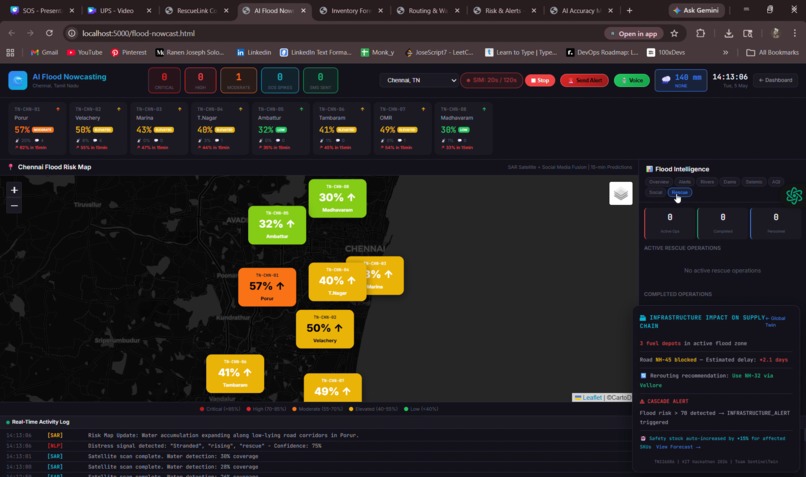Reload the browser page
Screen dimensions: 806x477
click(49, 33)
